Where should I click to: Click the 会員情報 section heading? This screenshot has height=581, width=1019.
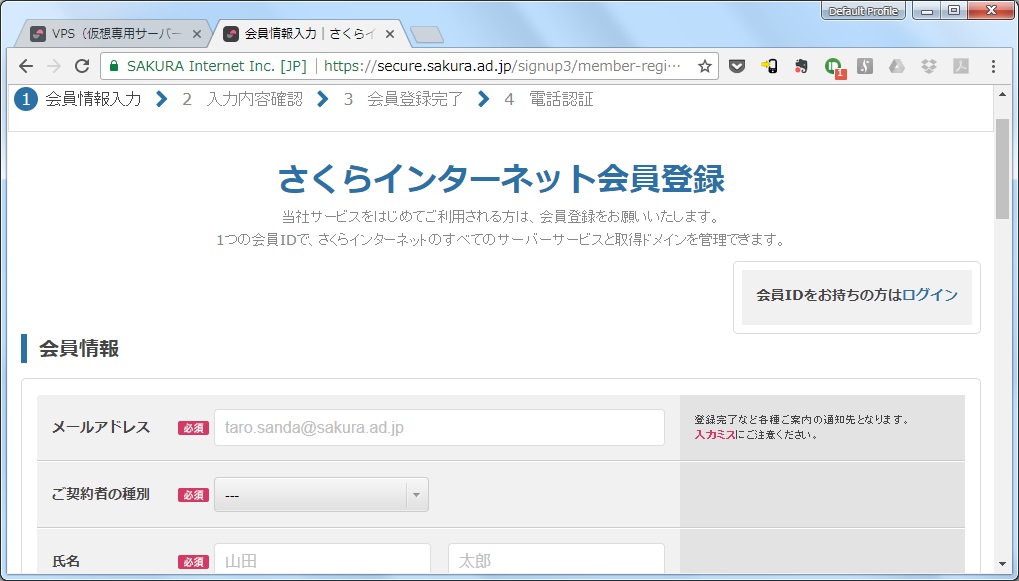[x=79, y=348]
